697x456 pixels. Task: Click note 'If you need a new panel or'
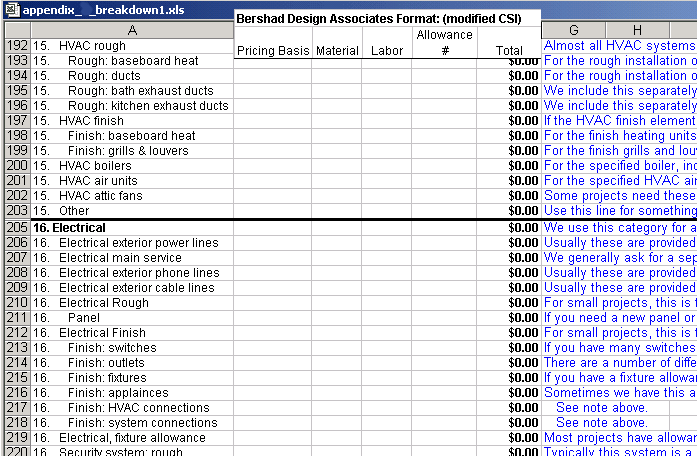[619, 318]
